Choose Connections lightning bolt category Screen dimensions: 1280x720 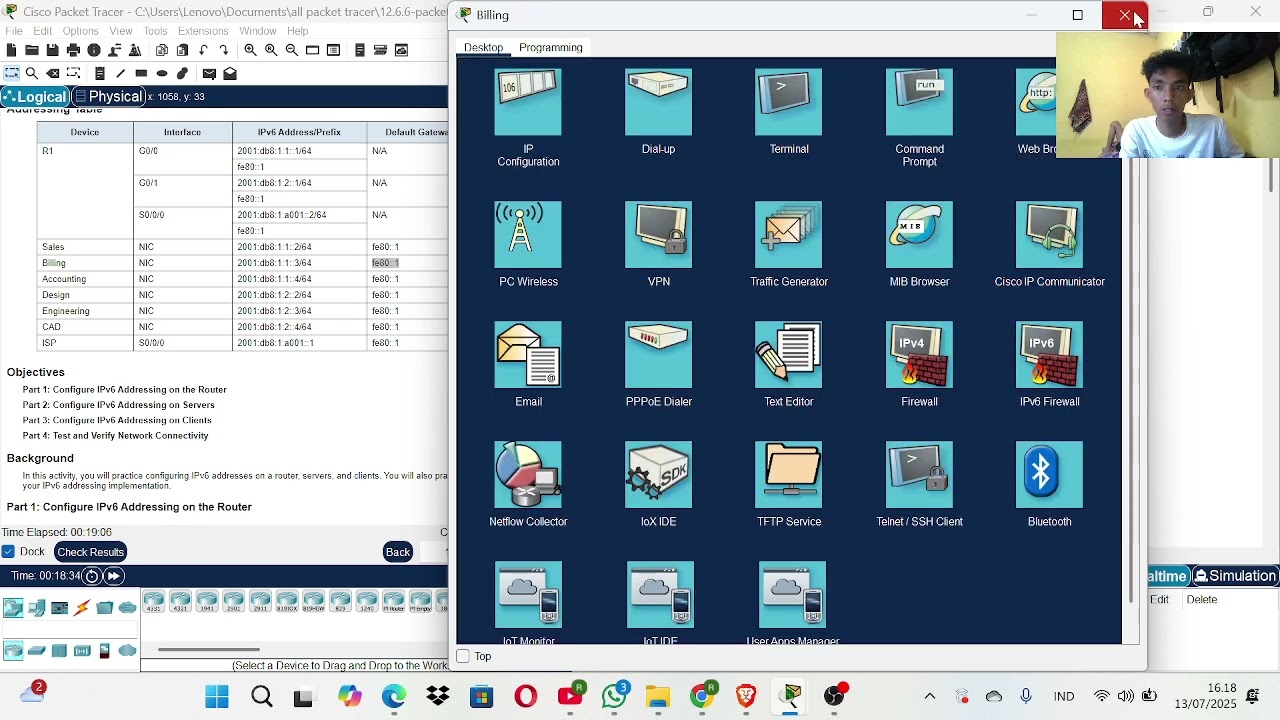click(x=82, y=607)
